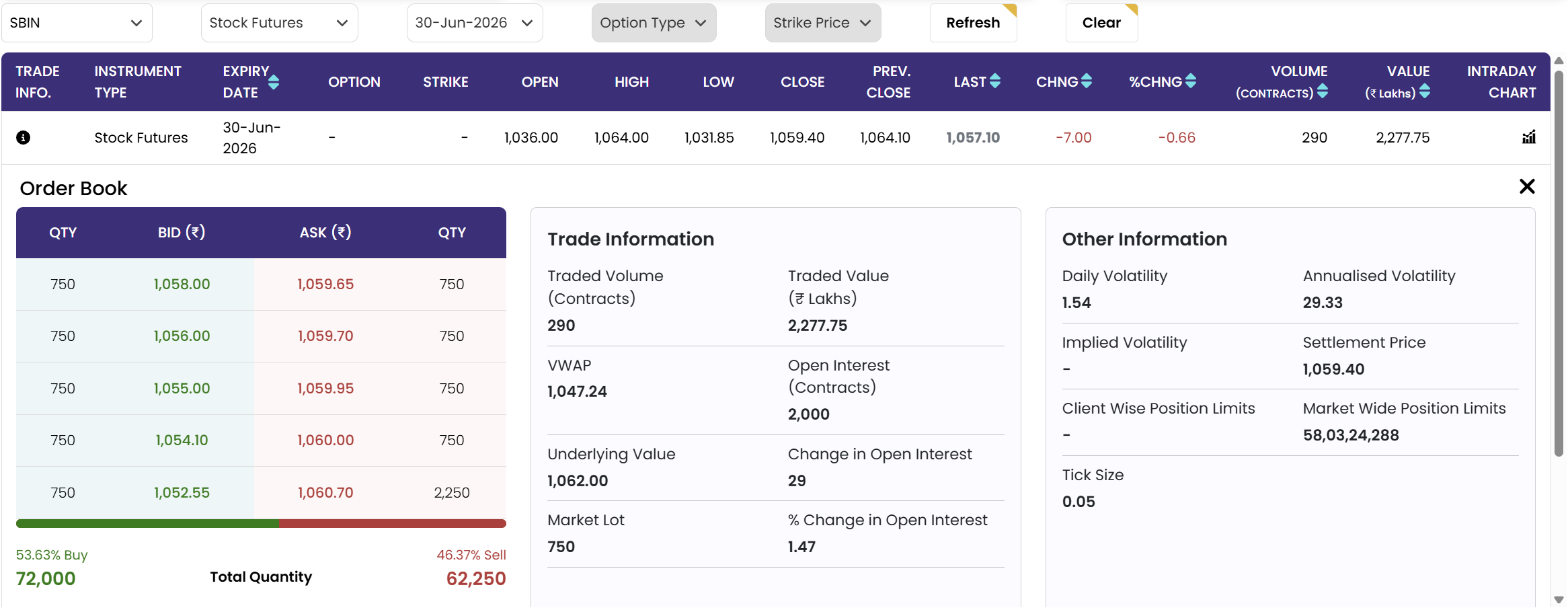The height and width of the screenshot is (614, 1568).
Task: Sort by Expiry Date arrows
Action: coord(274,82)
